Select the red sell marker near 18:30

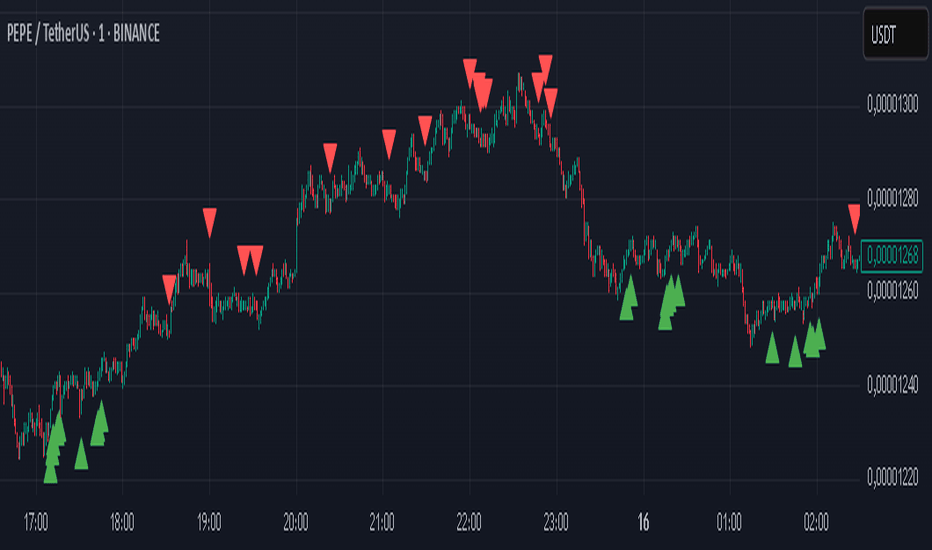coord(169,290)
